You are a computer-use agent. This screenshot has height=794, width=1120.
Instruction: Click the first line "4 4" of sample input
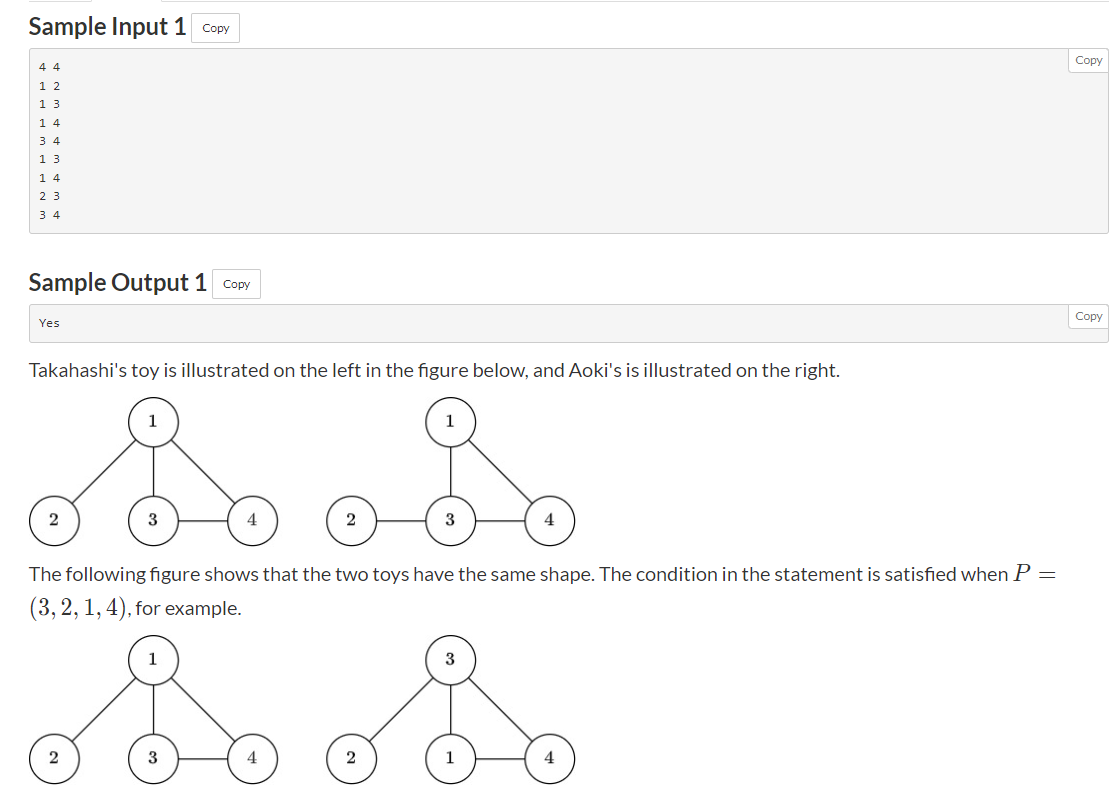click(49, 67)
